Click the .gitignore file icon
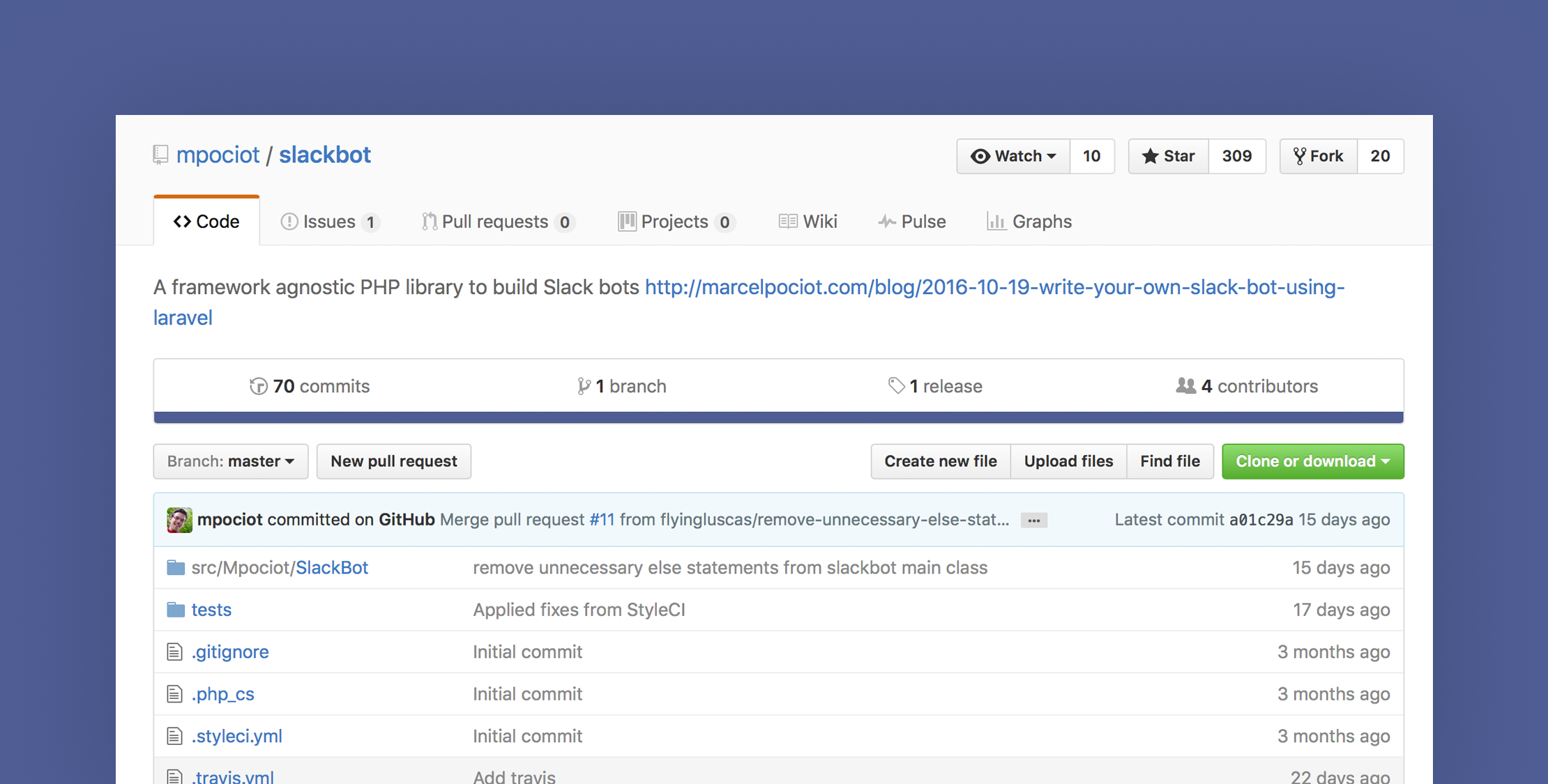 174,652
